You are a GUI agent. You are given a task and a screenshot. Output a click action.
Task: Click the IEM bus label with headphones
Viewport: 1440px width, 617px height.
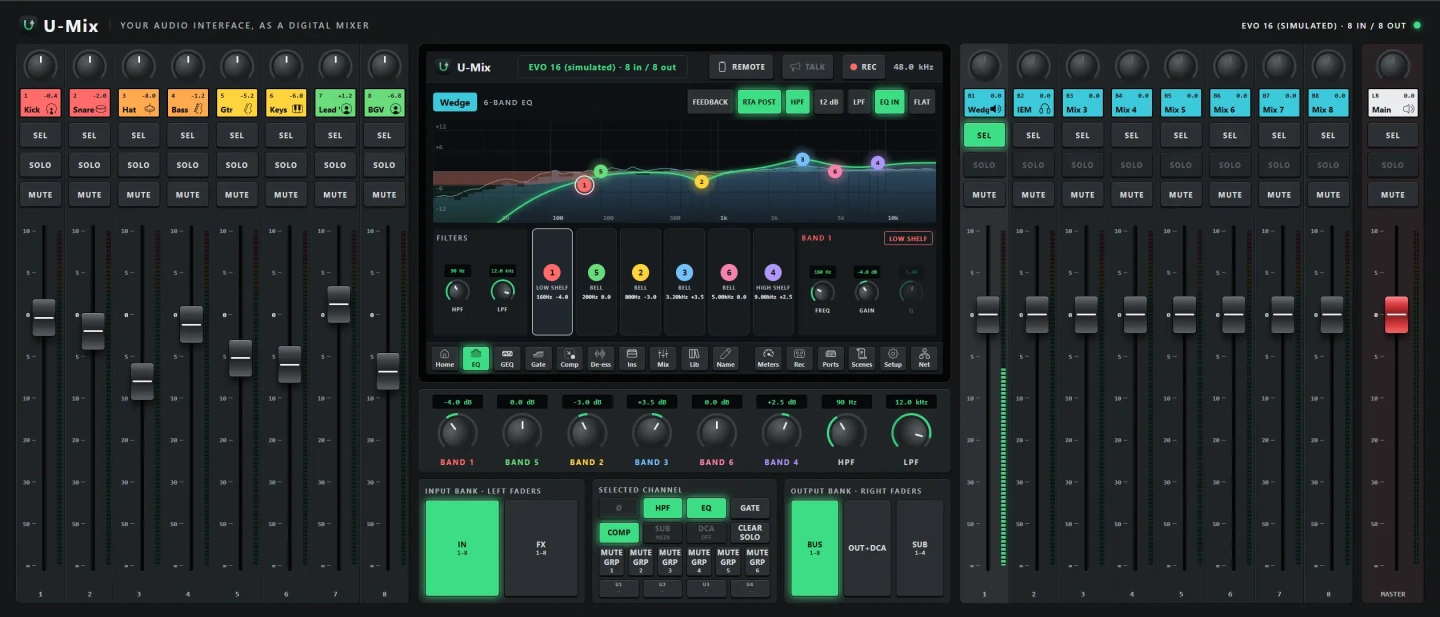(x=1033, y=103)
